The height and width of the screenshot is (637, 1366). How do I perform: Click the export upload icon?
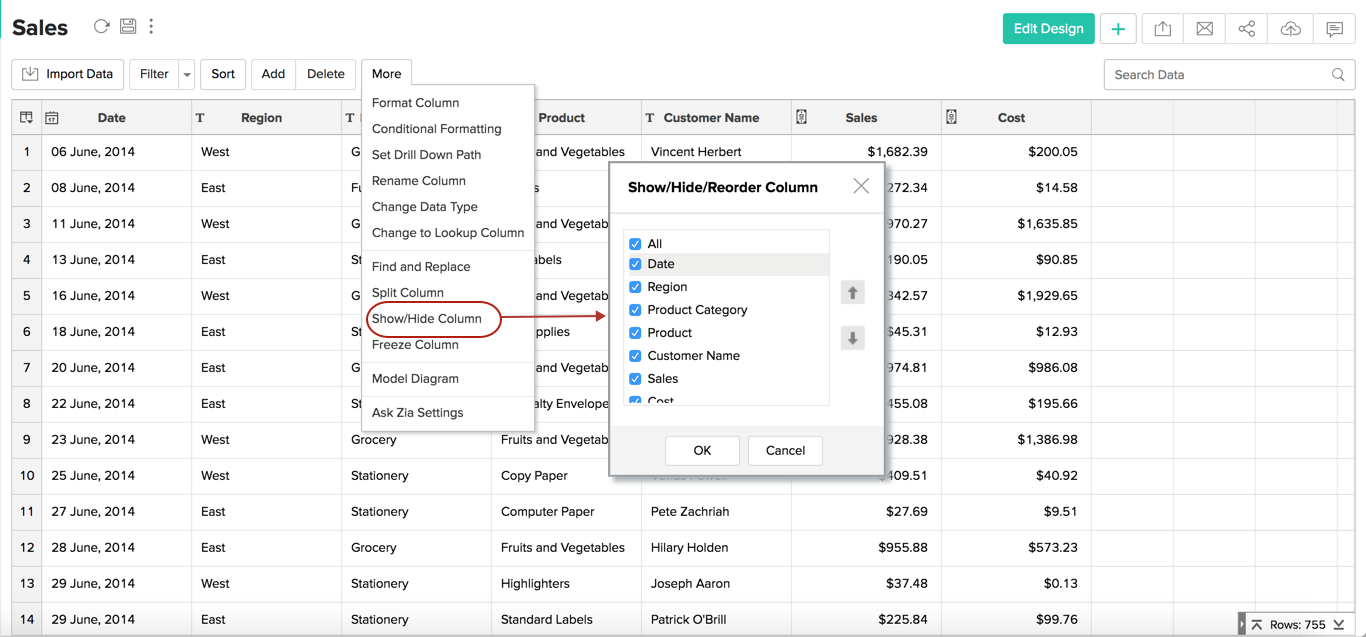tap(1162, 29)
